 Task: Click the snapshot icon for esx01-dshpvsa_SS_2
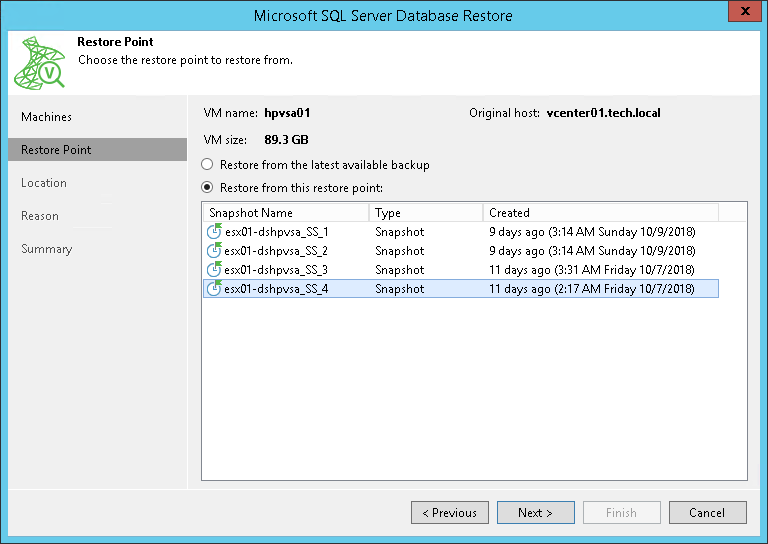(214, 250)
